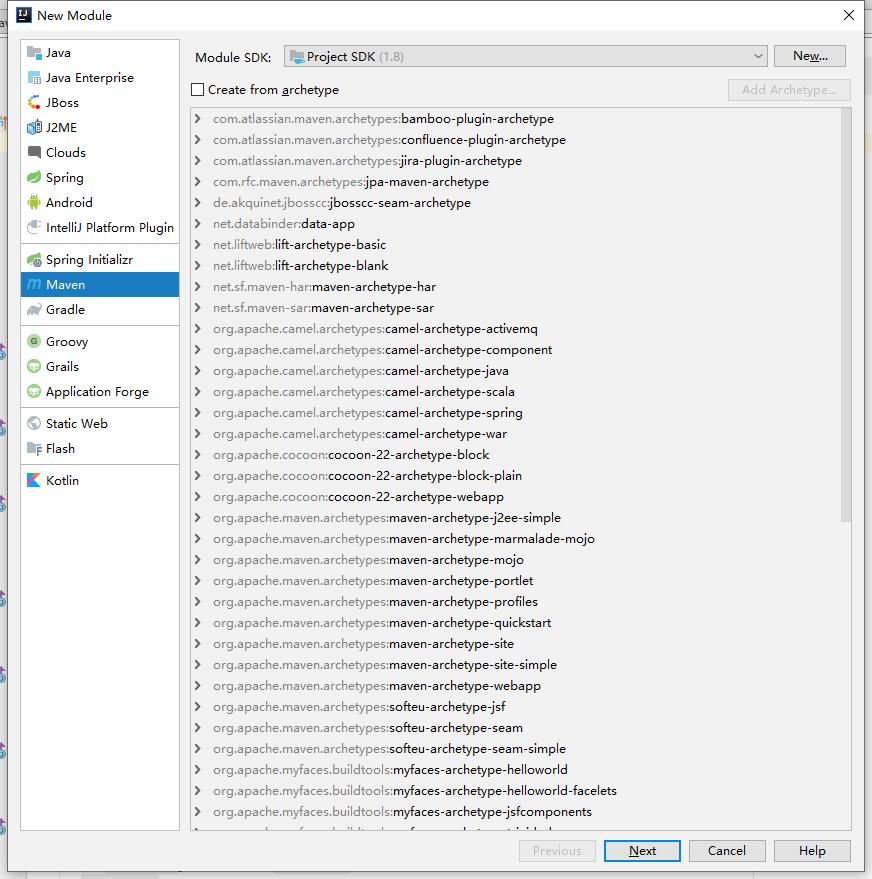This screenshot has width=872, height=879.
Task: Choose the Spring Initializr icon
Action: pos(35,260)
